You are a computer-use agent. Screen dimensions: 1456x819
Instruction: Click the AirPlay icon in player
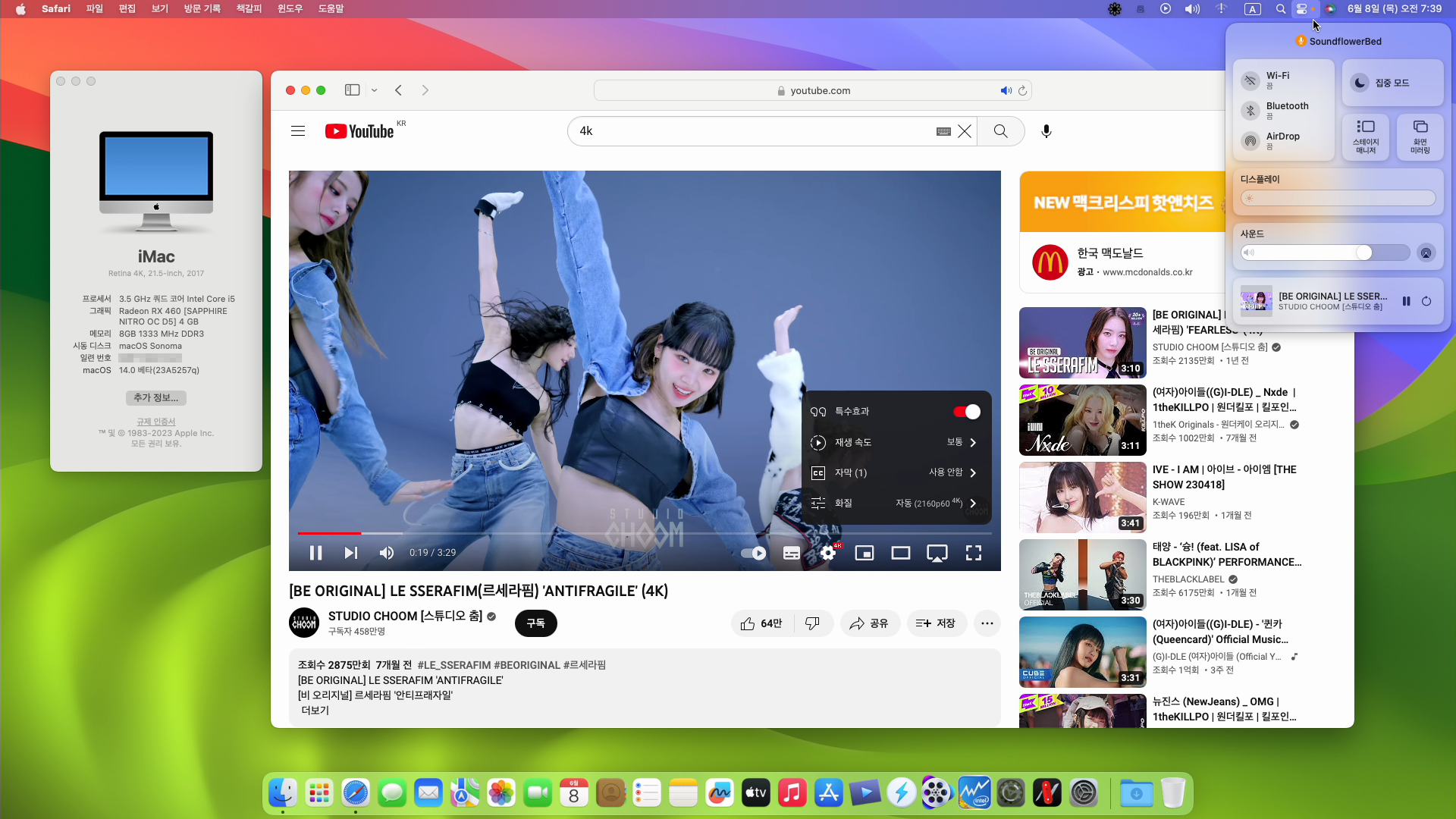937,554
